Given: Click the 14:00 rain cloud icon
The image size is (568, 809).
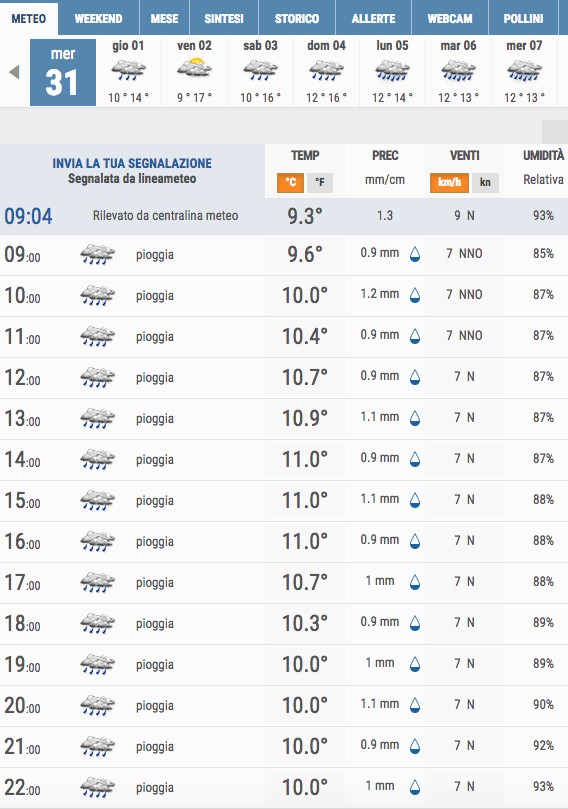Looking at the screenshot, I should pos(98,460).
